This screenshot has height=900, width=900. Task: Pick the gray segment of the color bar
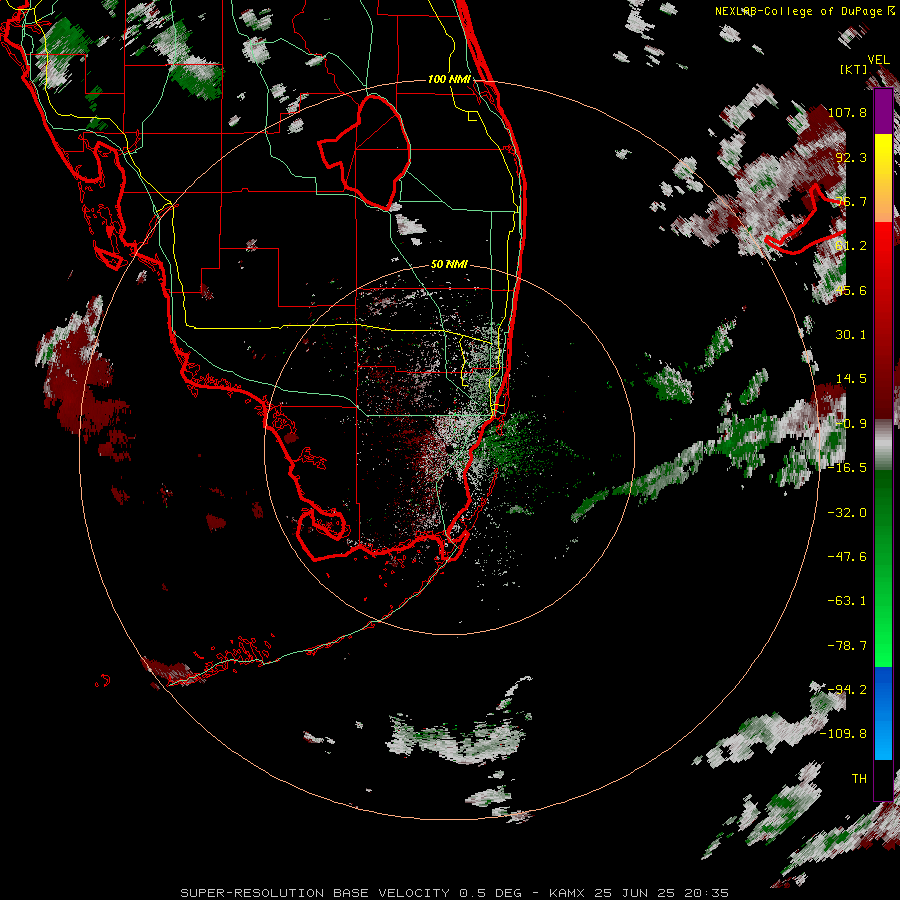coord(883,445)
